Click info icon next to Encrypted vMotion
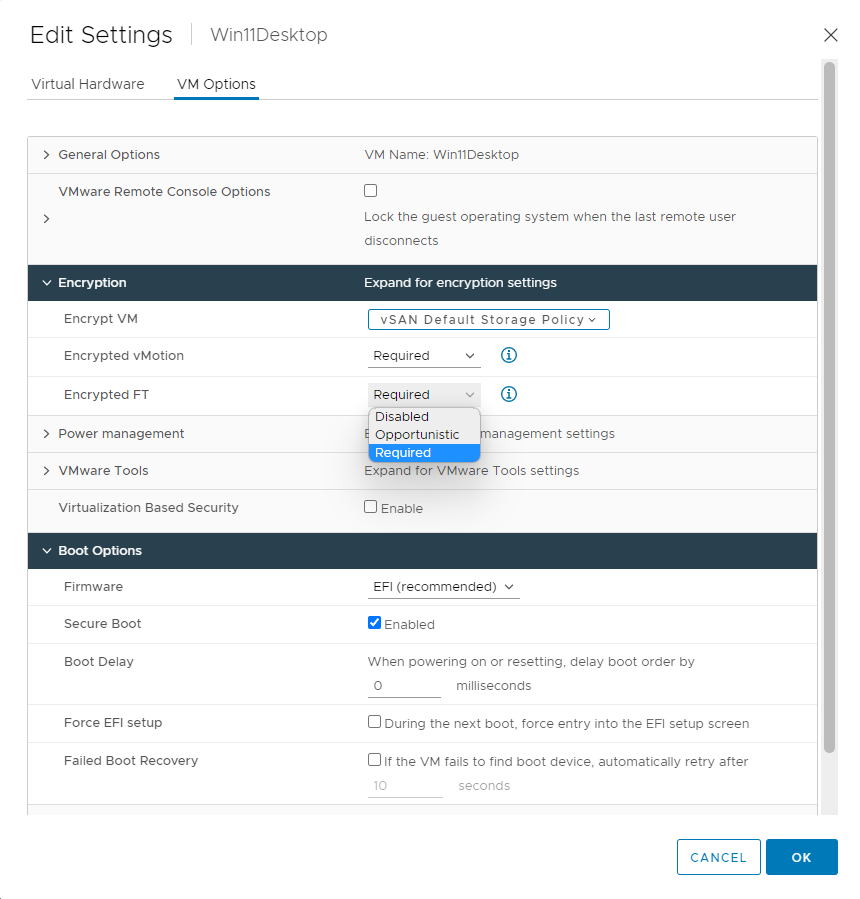The width and height of the screenshot is (860, 899). pyautogui.click(x=509, y=355)
